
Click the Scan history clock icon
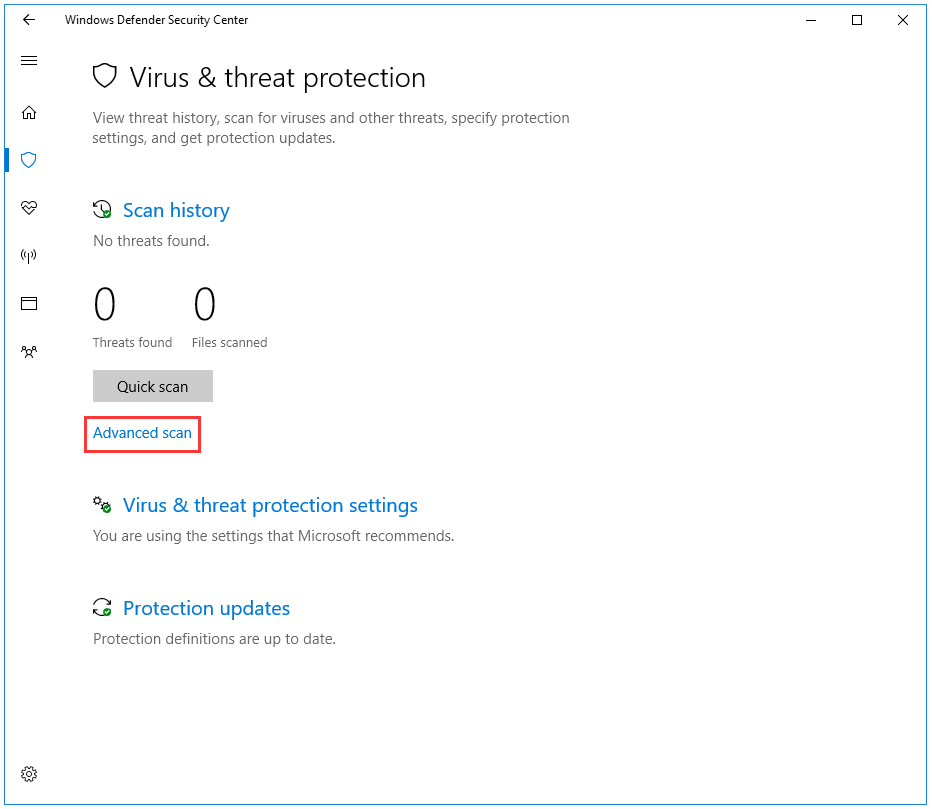pyautogui.click(x=102, y=210)
